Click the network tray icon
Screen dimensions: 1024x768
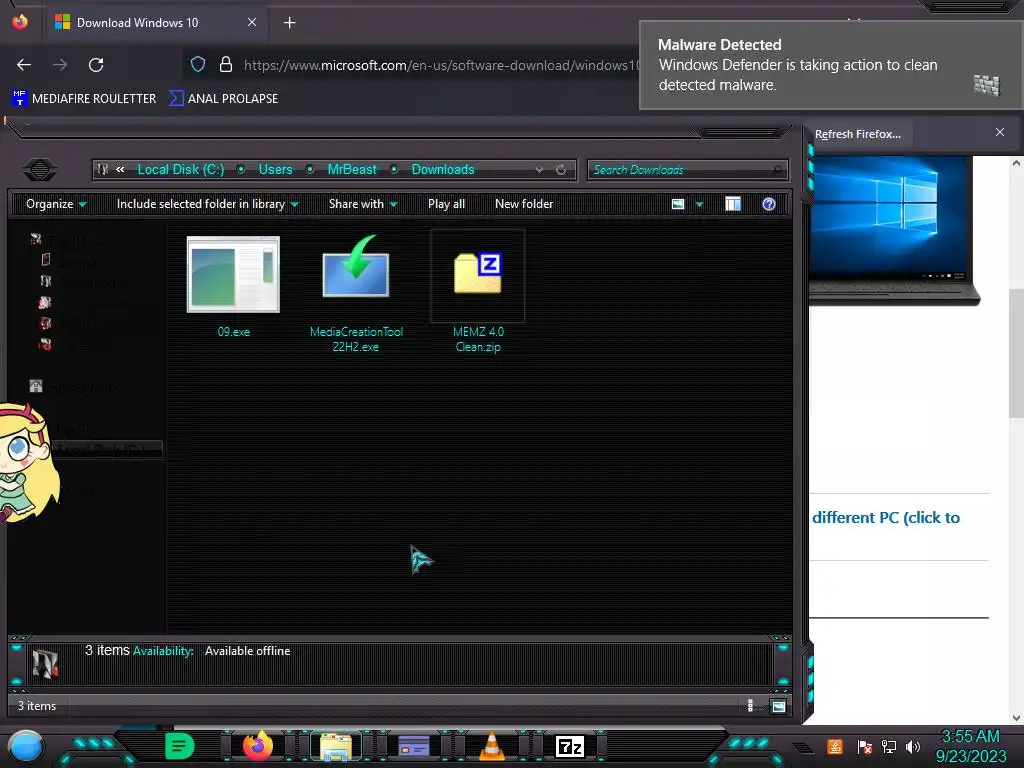click(x=888, y=746)
